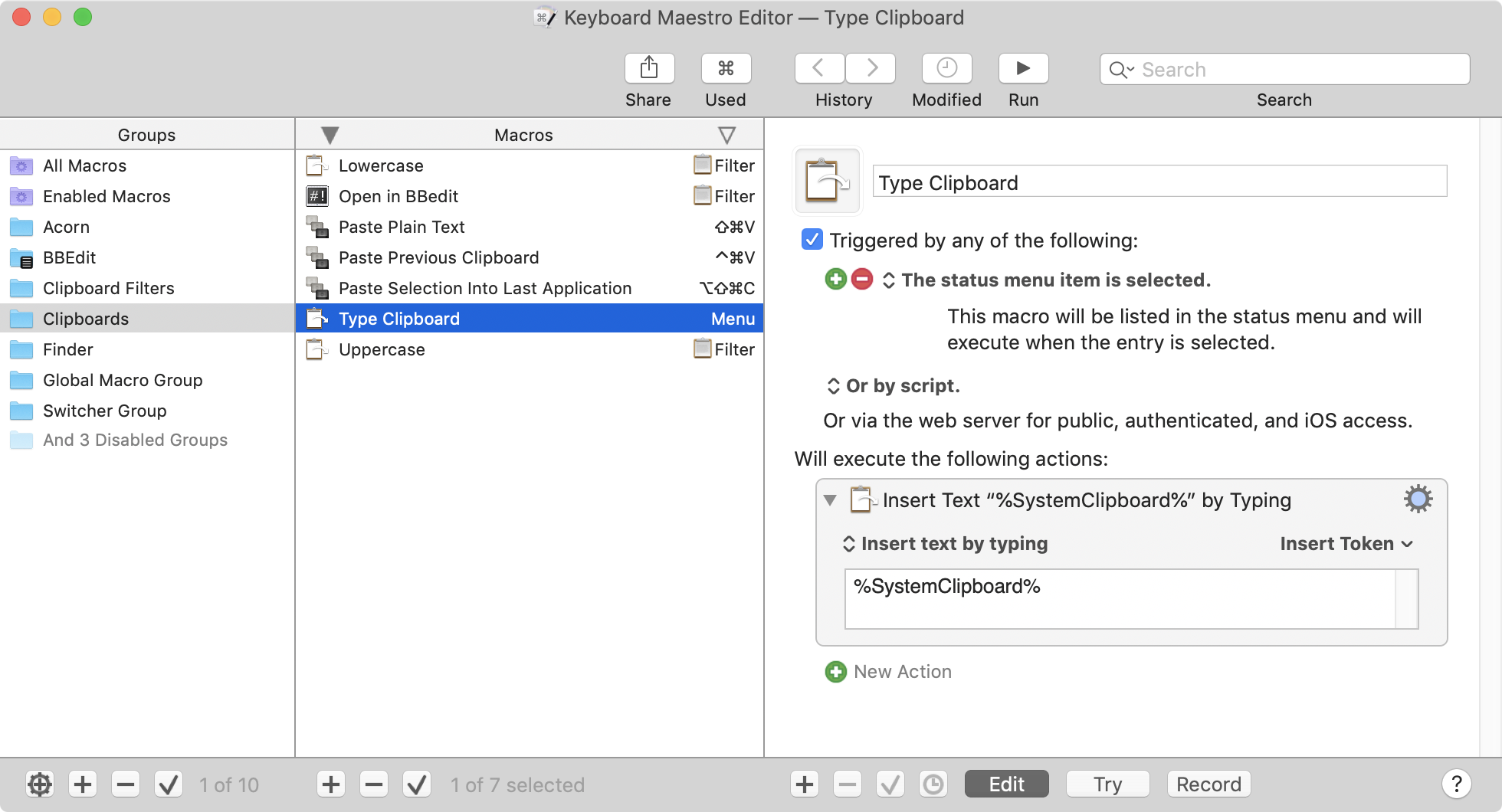Image resolution: width=1502 pixels, height=812 pixels.
Task: Open the trigger type selector arrows
Action: point(889,280)
